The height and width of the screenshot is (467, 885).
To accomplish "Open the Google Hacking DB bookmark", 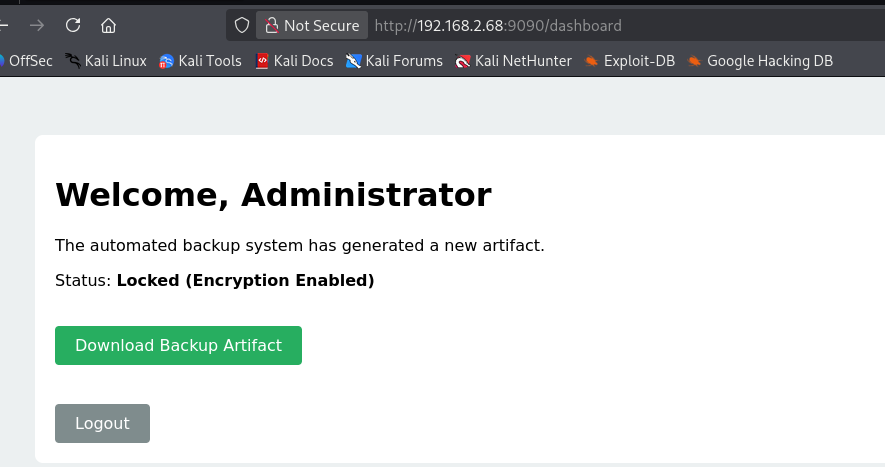I will point(760,61).
